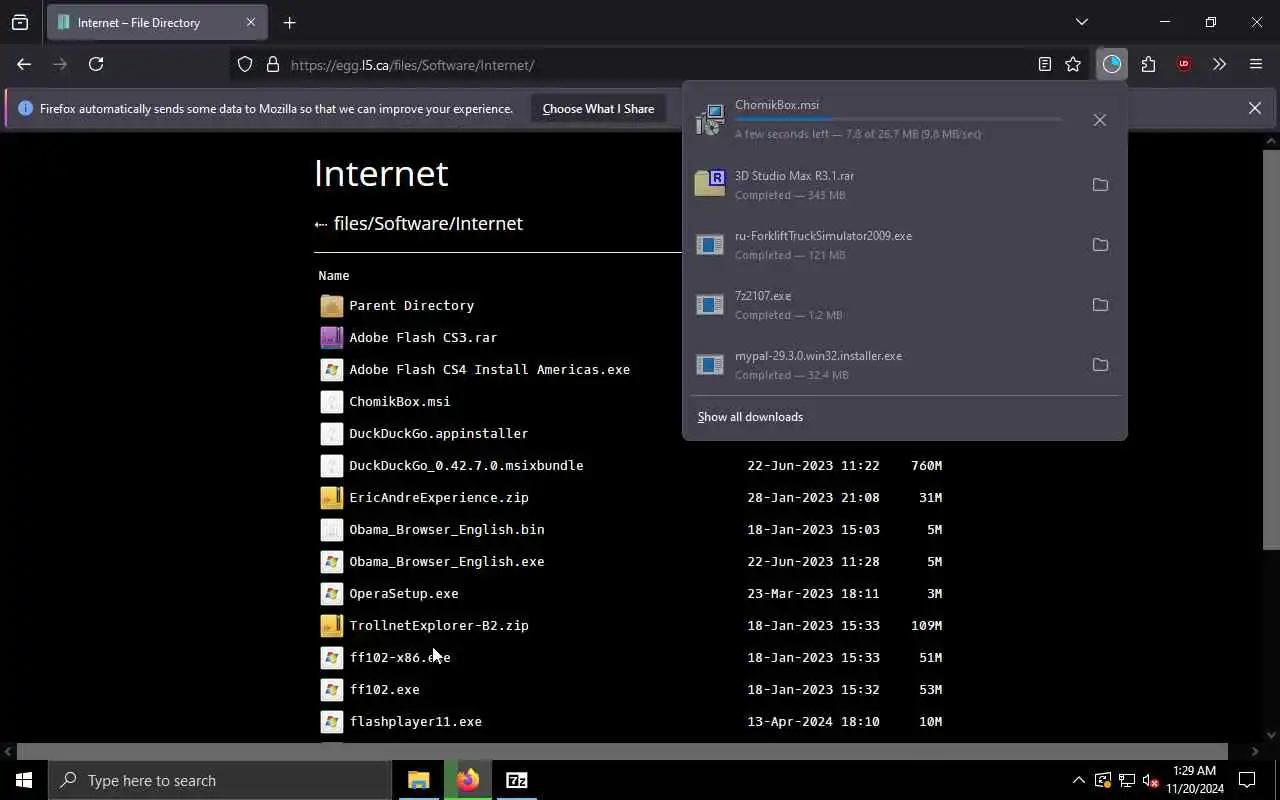Close the Internet – File Directory tab
The height and width of the screenshot is (800, 1280).
(251, 22)
